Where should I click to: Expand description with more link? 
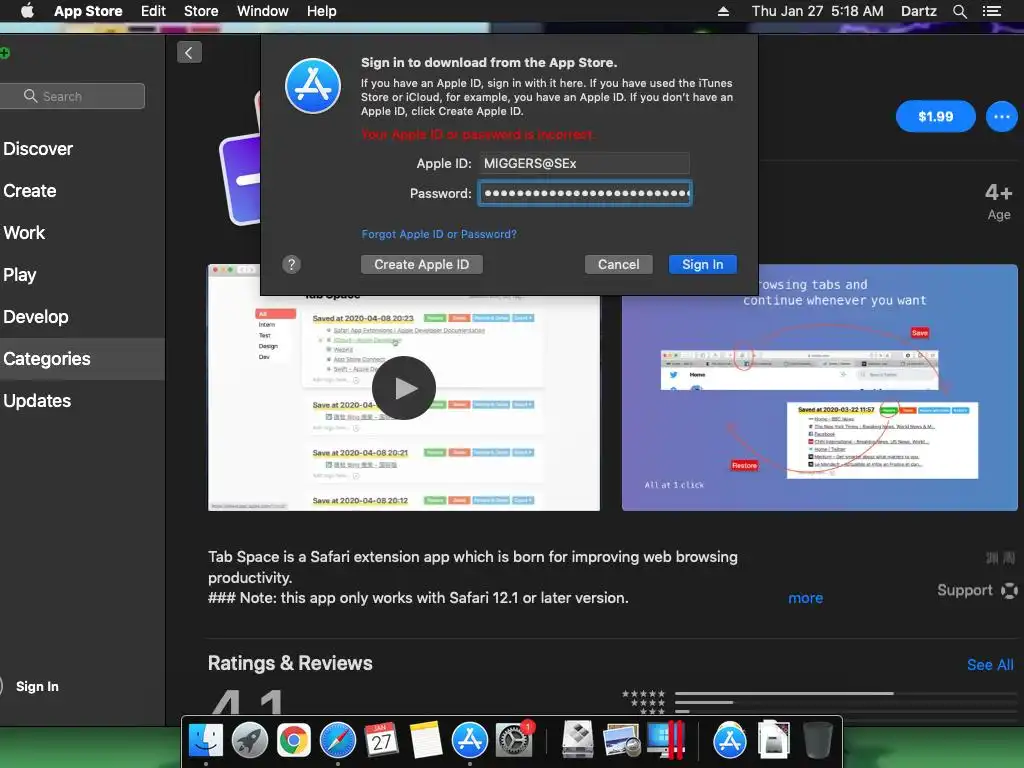click(805, 598)
